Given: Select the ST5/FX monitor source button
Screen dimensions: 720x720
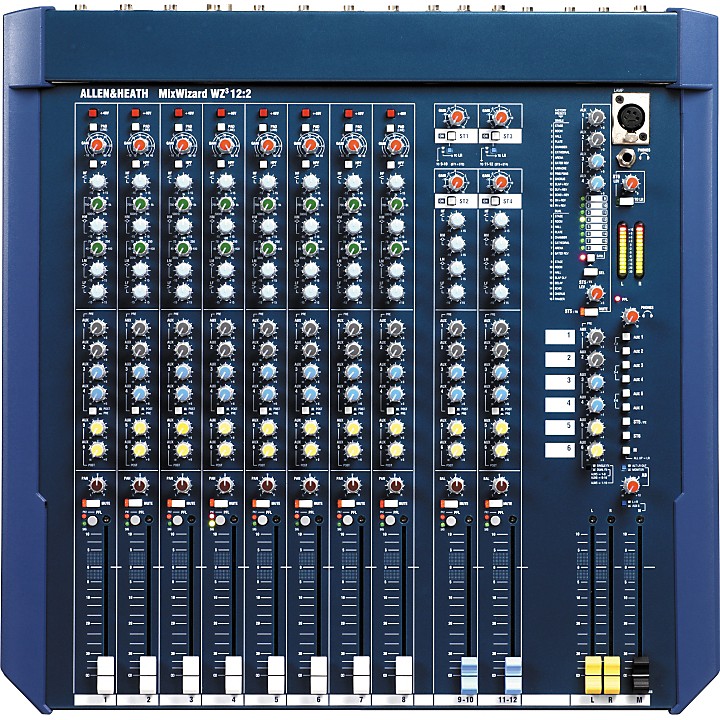Looking at the screenshot, I should pos(626,422).
